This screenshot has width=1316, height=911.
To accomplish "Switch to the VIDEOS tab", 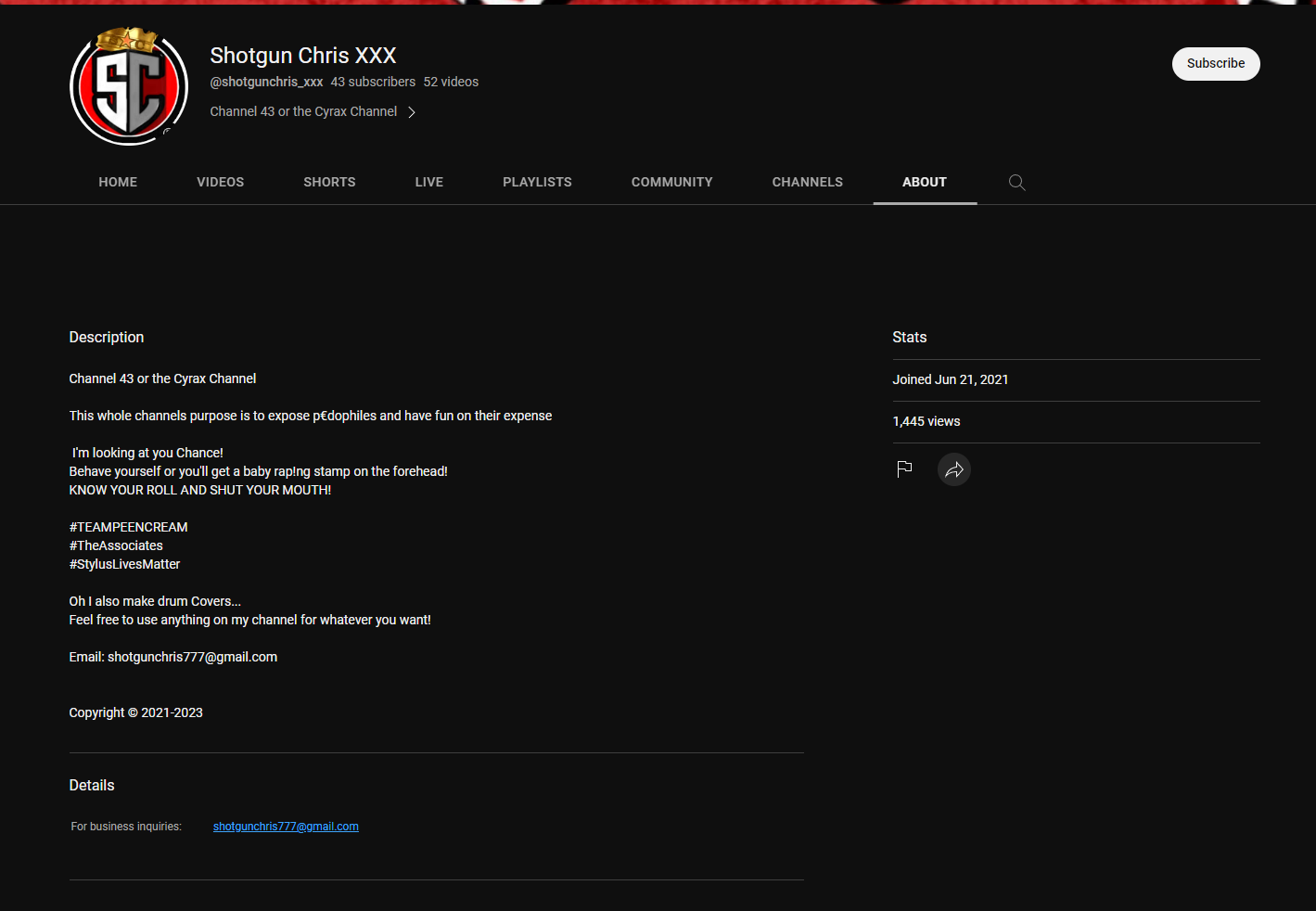I will point(221,182).
